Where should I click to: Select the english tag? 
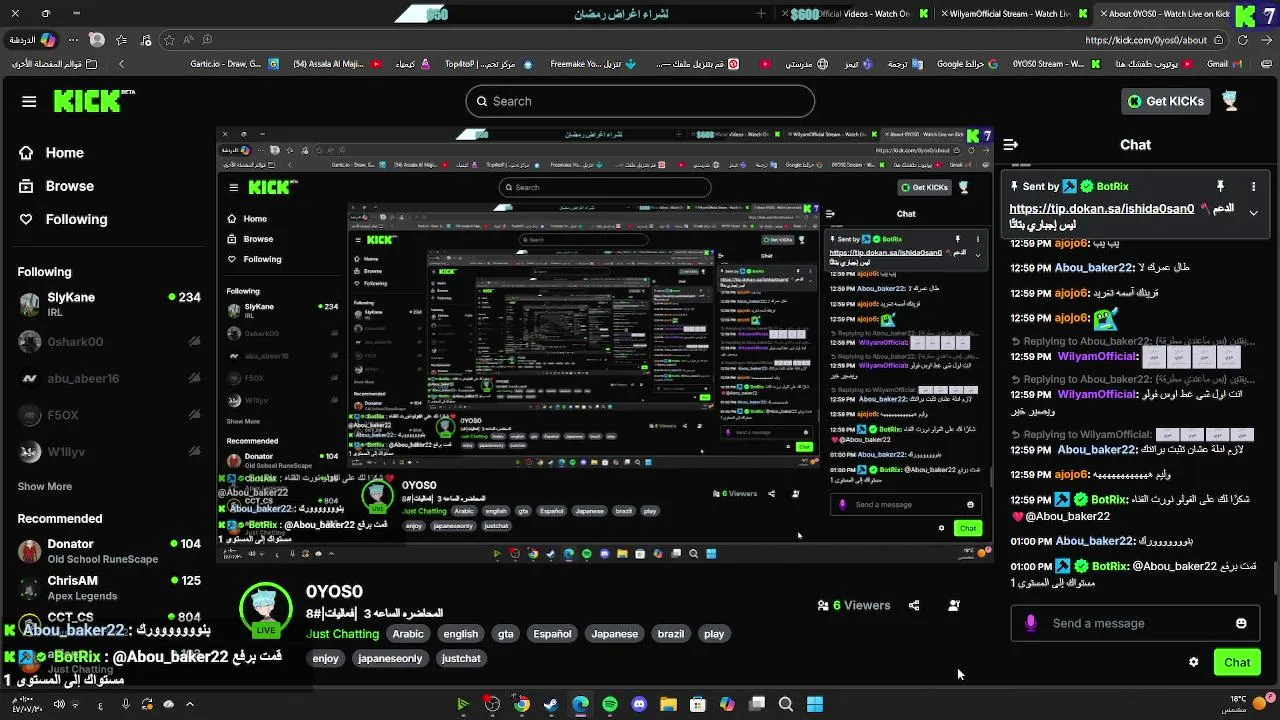[x=461, y=634]
